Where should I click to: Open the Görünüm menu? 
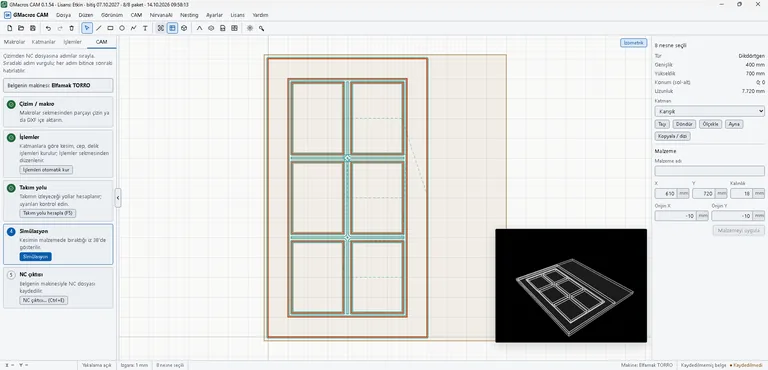[x=112, y=15]
